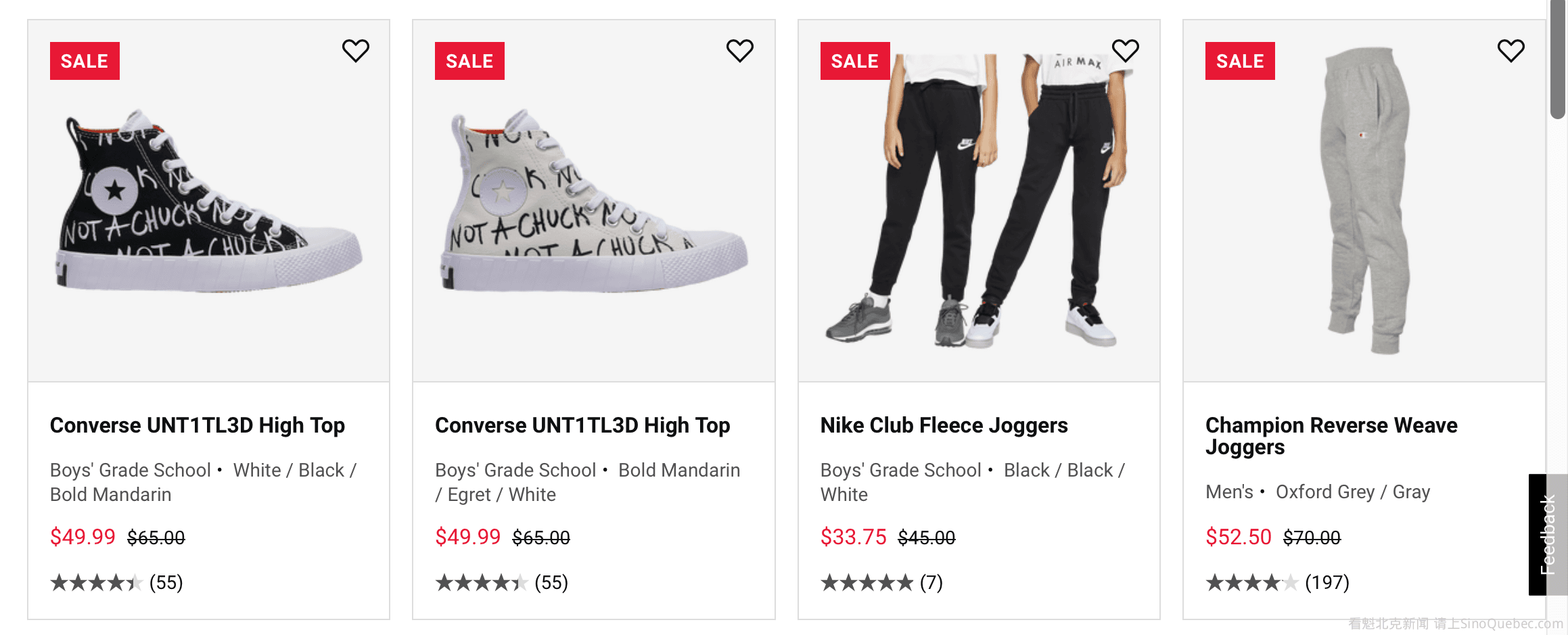Click SALE badge on Egret Converse shoe
The image size is (1568, 635).
click(x=469, y=61)
